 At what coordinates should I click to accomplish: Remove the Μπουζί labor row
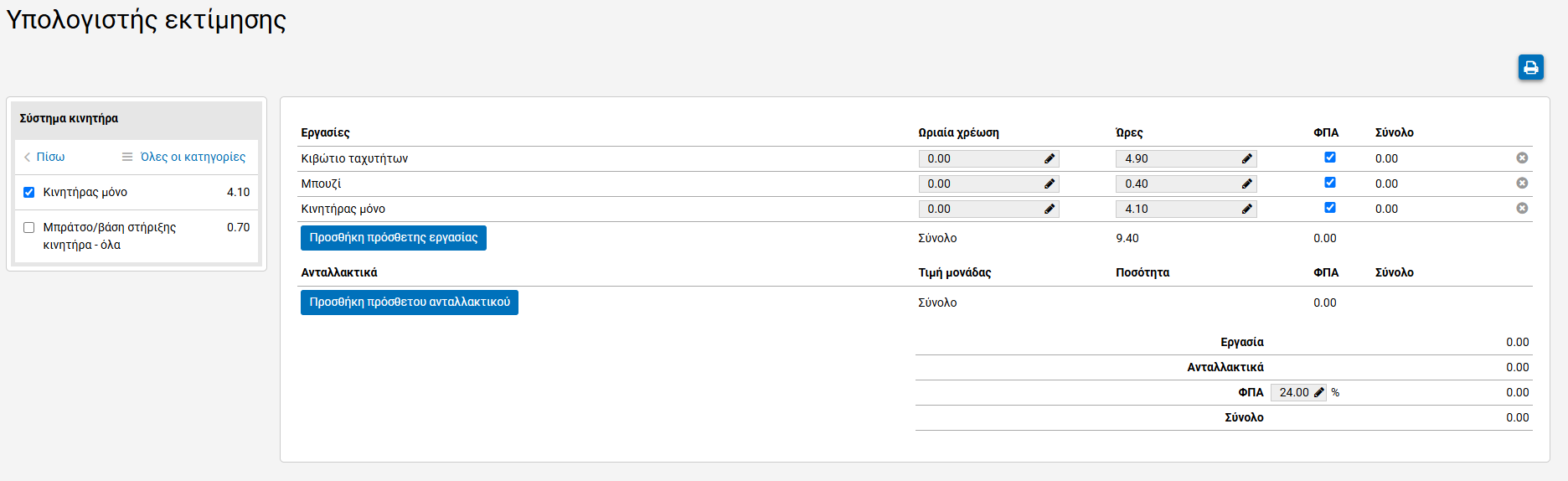(x=1522, y=184)
